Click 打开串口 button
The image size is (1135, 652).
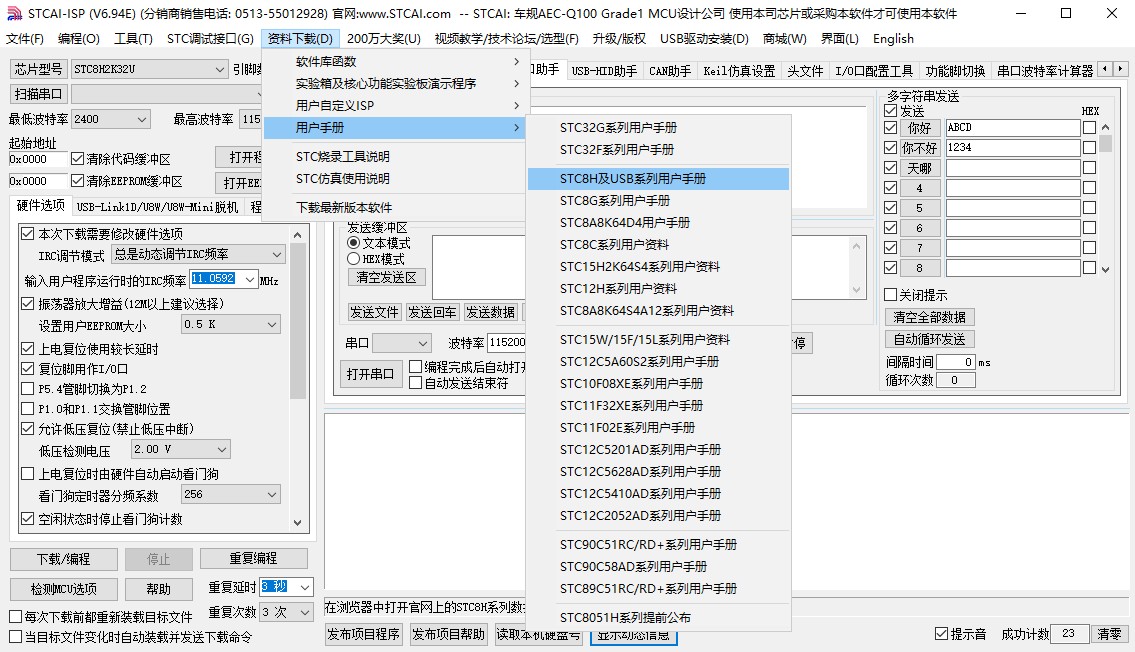click(x=370, y=374)
